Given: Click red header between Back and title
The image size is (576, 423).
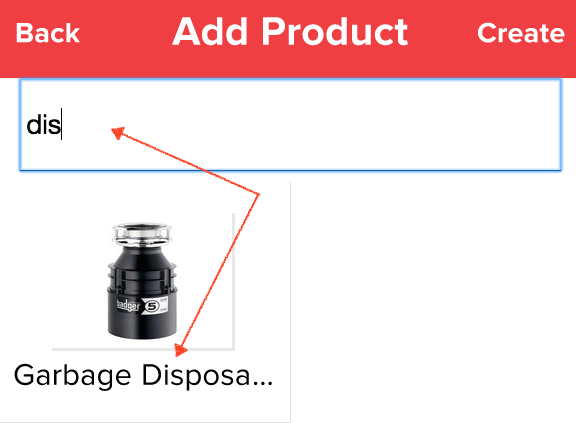Looking at the screenshot, I should coord(126,33).
